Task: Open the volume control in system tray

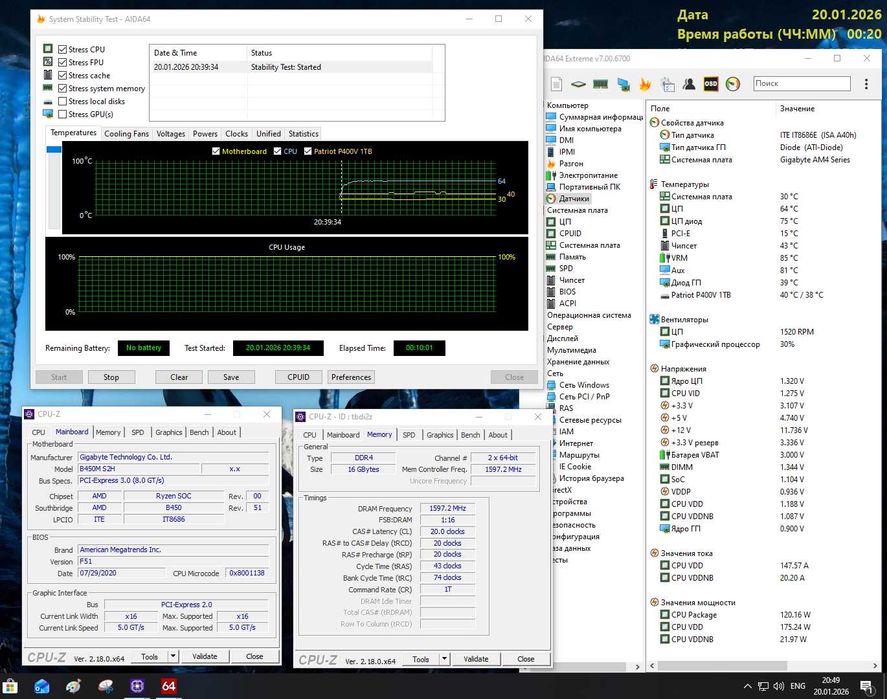Action: 778,686
